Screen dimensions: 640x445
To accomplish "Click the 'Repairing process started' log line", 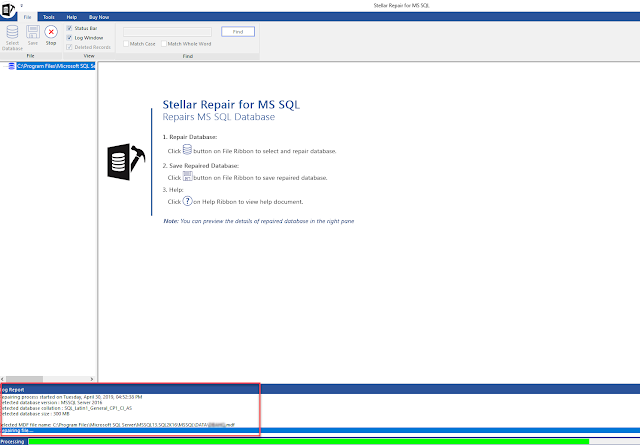I will [x=71, y=397].
